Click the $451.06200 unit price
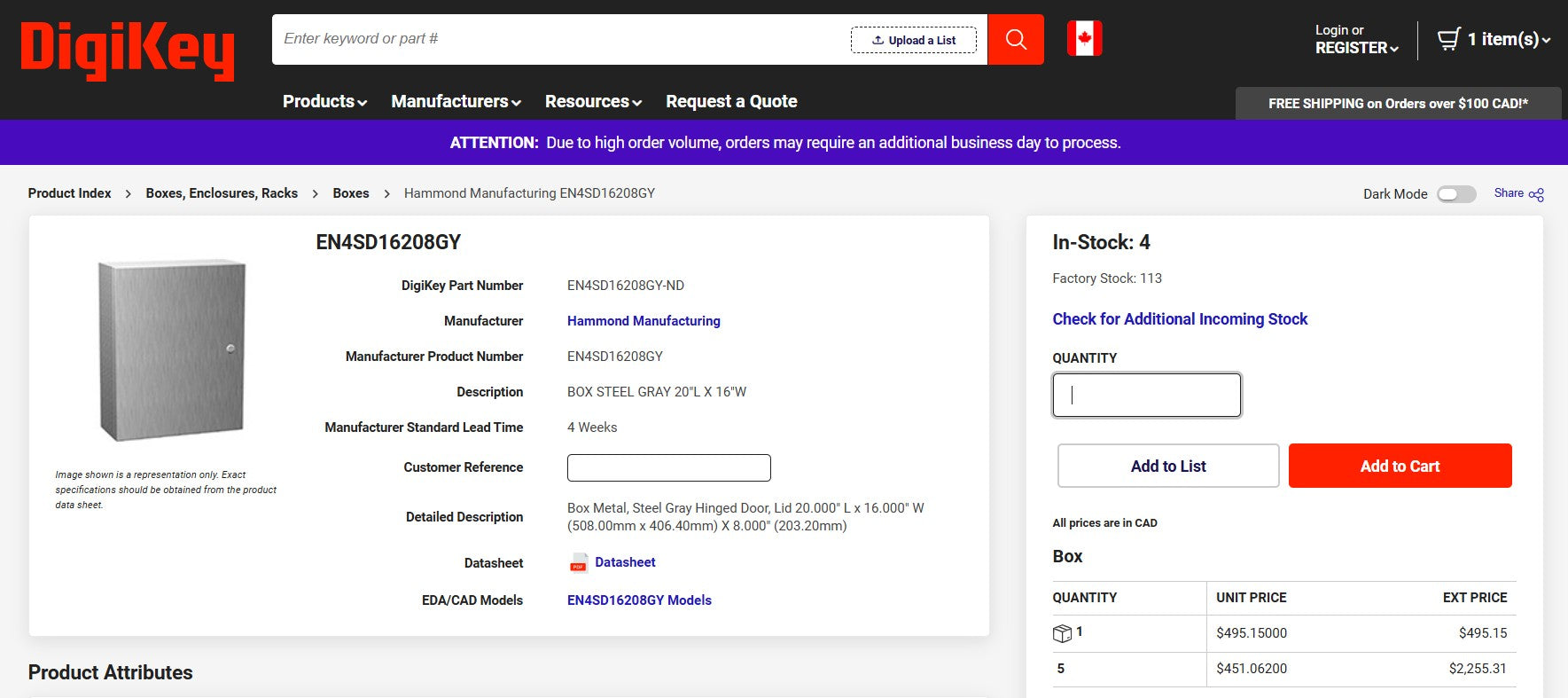 pyautogui.click(x=1252, y=669)
